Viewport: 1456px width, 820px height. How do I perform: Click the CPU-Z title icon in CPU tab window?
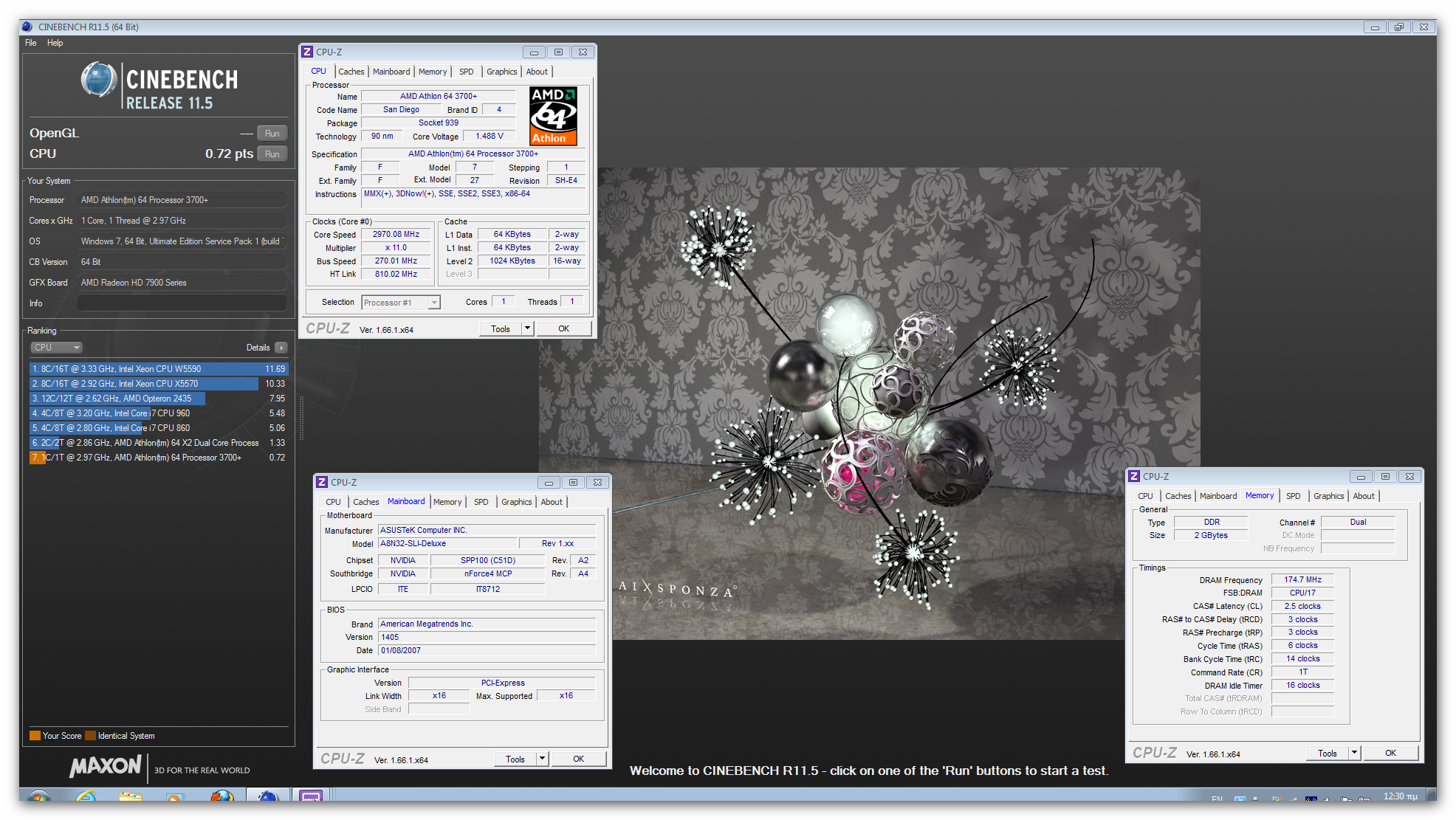(x=307, y=52)
